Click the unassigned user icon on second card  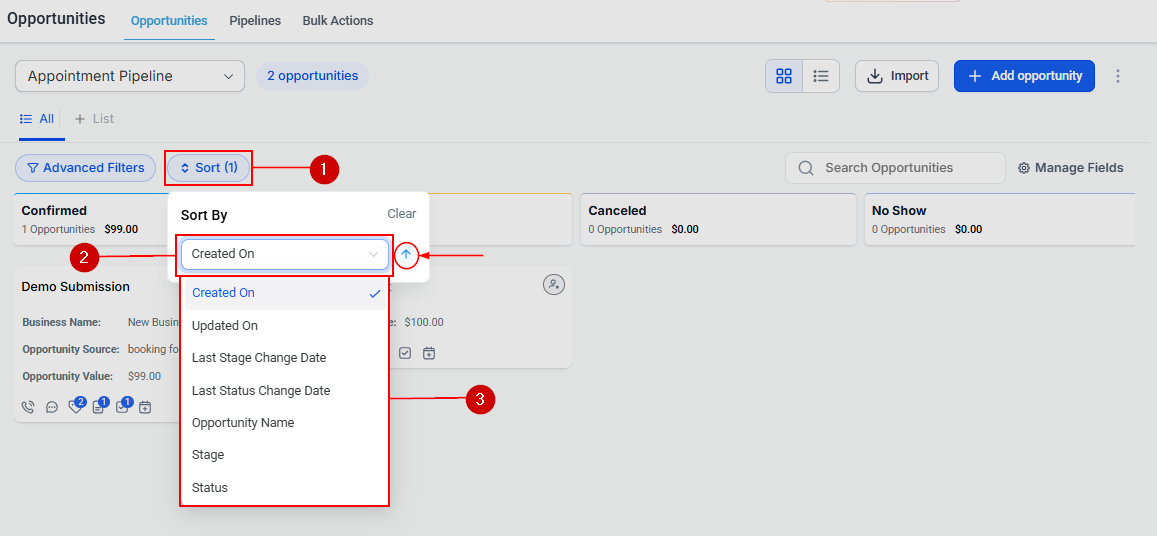point(553,285)
